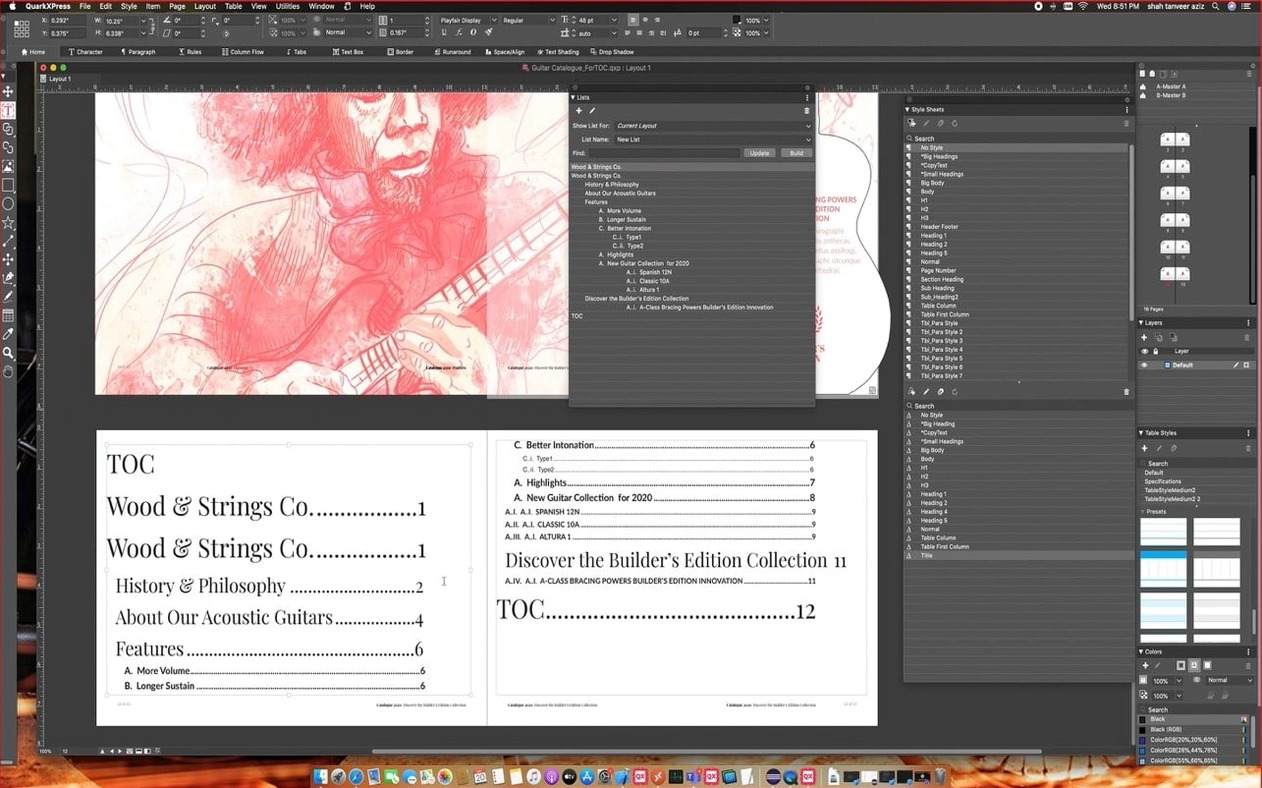
Task: Open the List Name dropdown
Action: [712, 140]
